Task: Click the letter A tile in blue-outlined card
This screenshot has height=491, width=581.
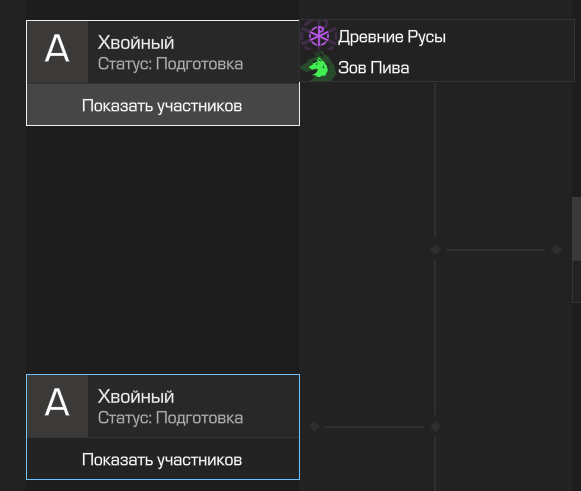Action: pyautogui.click(x=57, y=407)
